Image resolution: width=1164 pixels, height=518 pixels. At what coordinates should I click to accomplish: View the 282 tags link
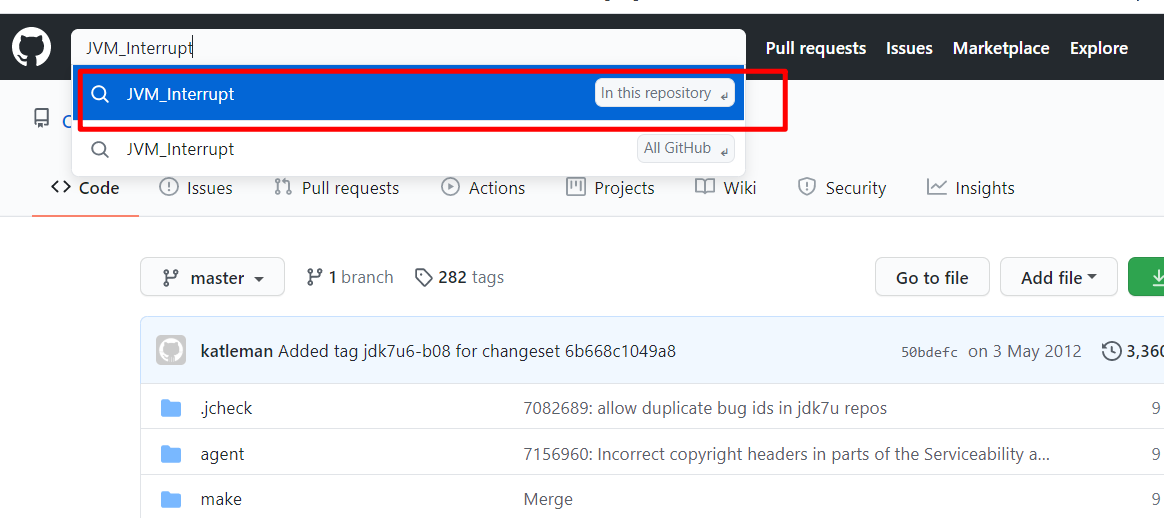[x=460, y=277]
